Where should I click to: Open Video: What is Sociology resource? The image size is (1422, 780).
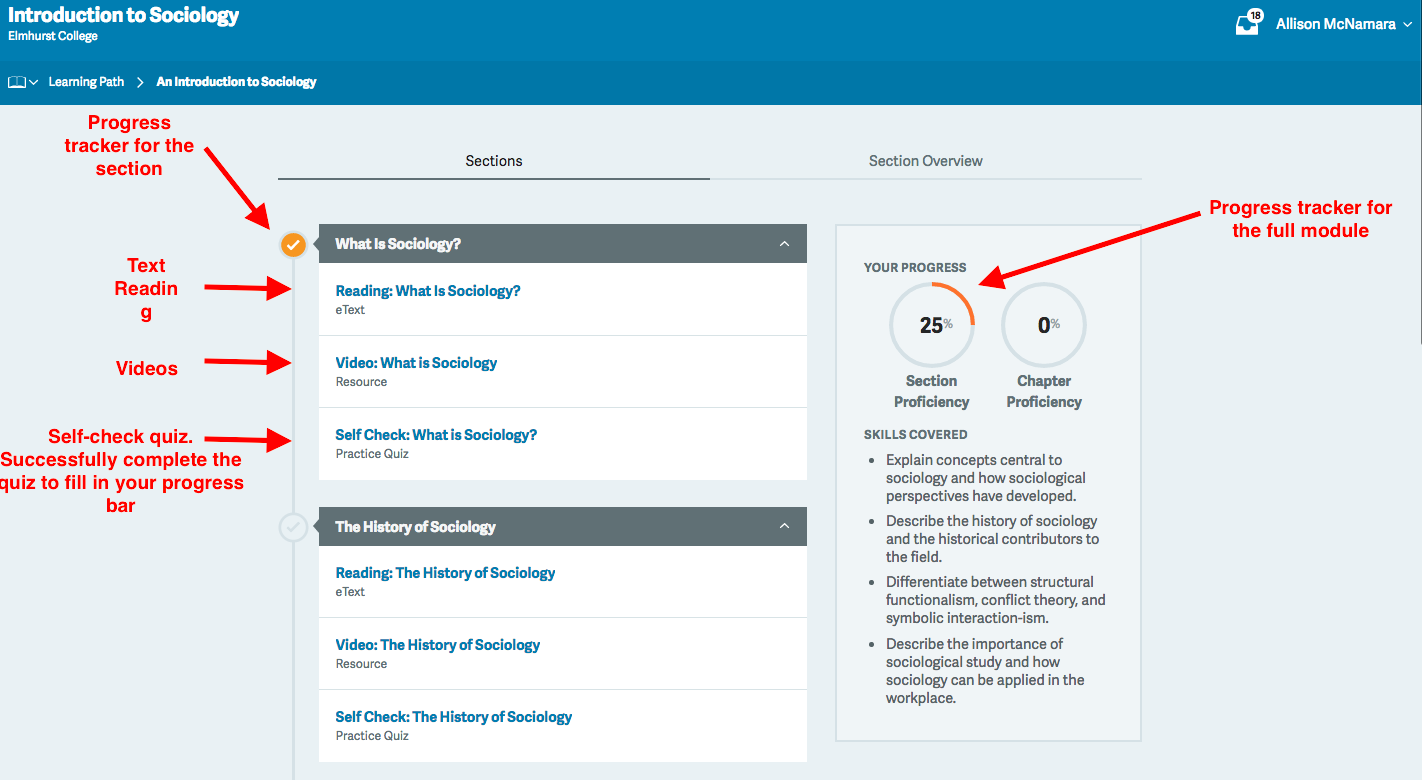(416, 363)
